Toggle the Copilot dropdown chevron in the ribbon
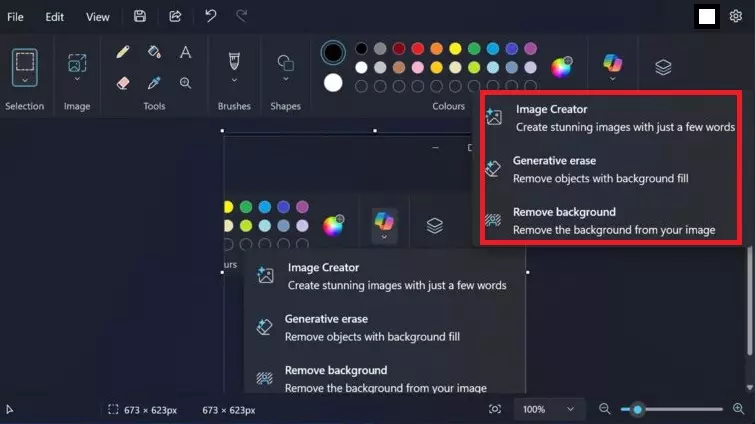 point(612,79)
